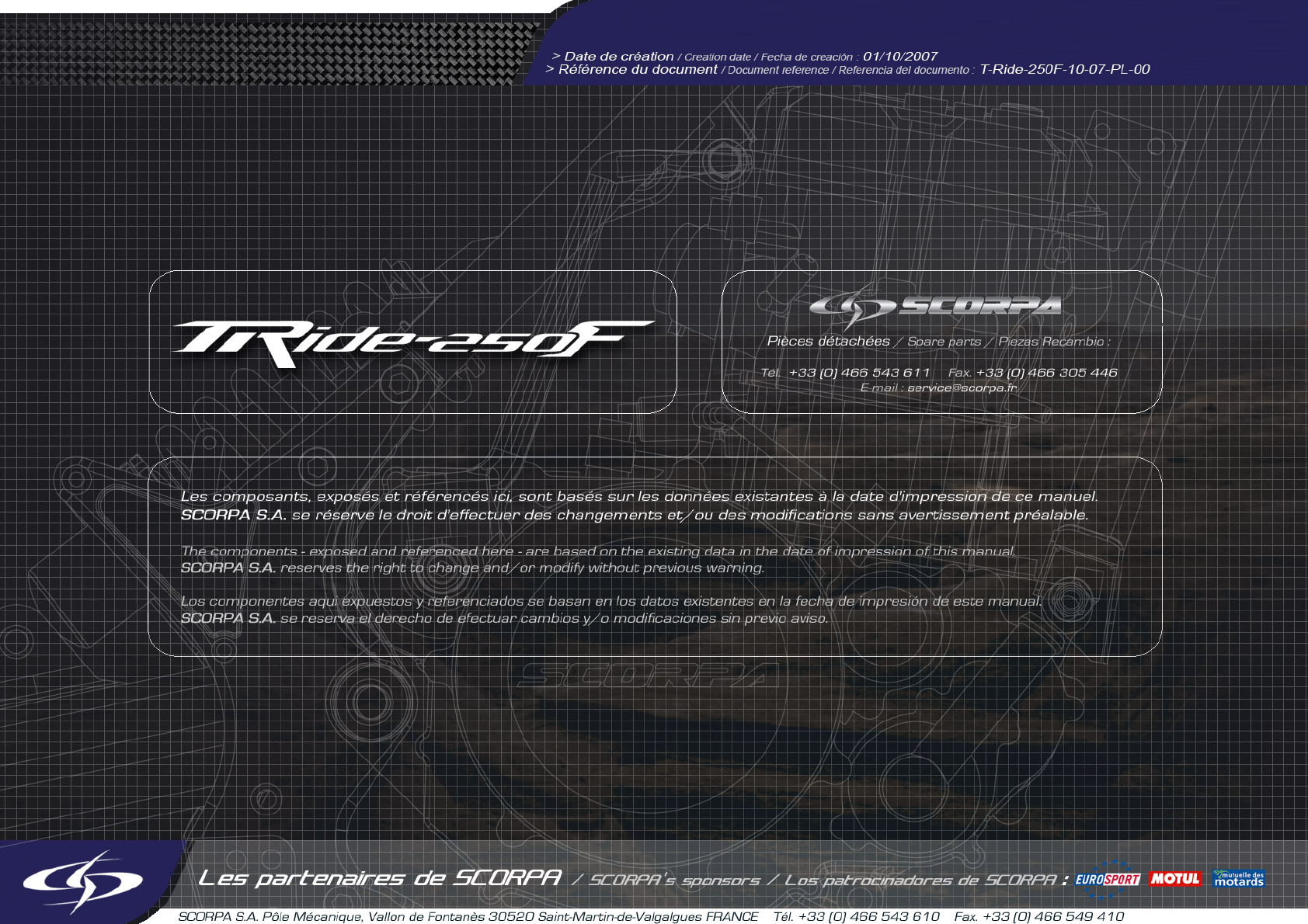Image resolution: width=1308 pixels, height=924 pixels.
Task: Click the Spanish line starting "Los componentes"
Action: [611, 601]
